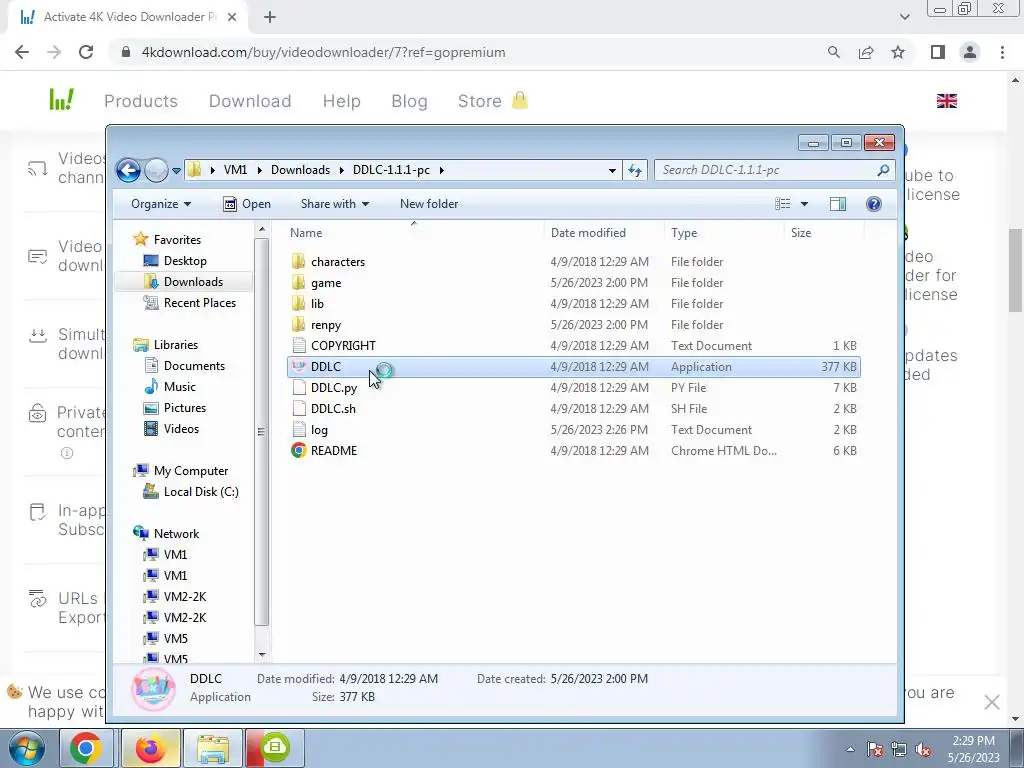
Task: Toggle the preview pane icon
Action: tap(838, 204)
